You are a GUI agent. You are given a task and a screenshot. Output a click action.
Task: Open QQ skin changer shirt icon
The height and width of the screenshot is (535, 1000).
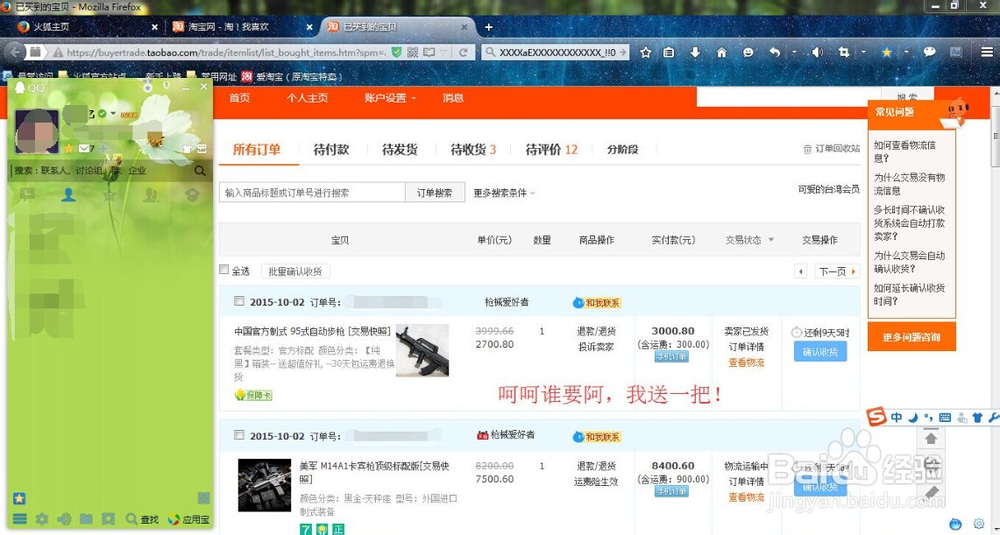coord(186,149)
